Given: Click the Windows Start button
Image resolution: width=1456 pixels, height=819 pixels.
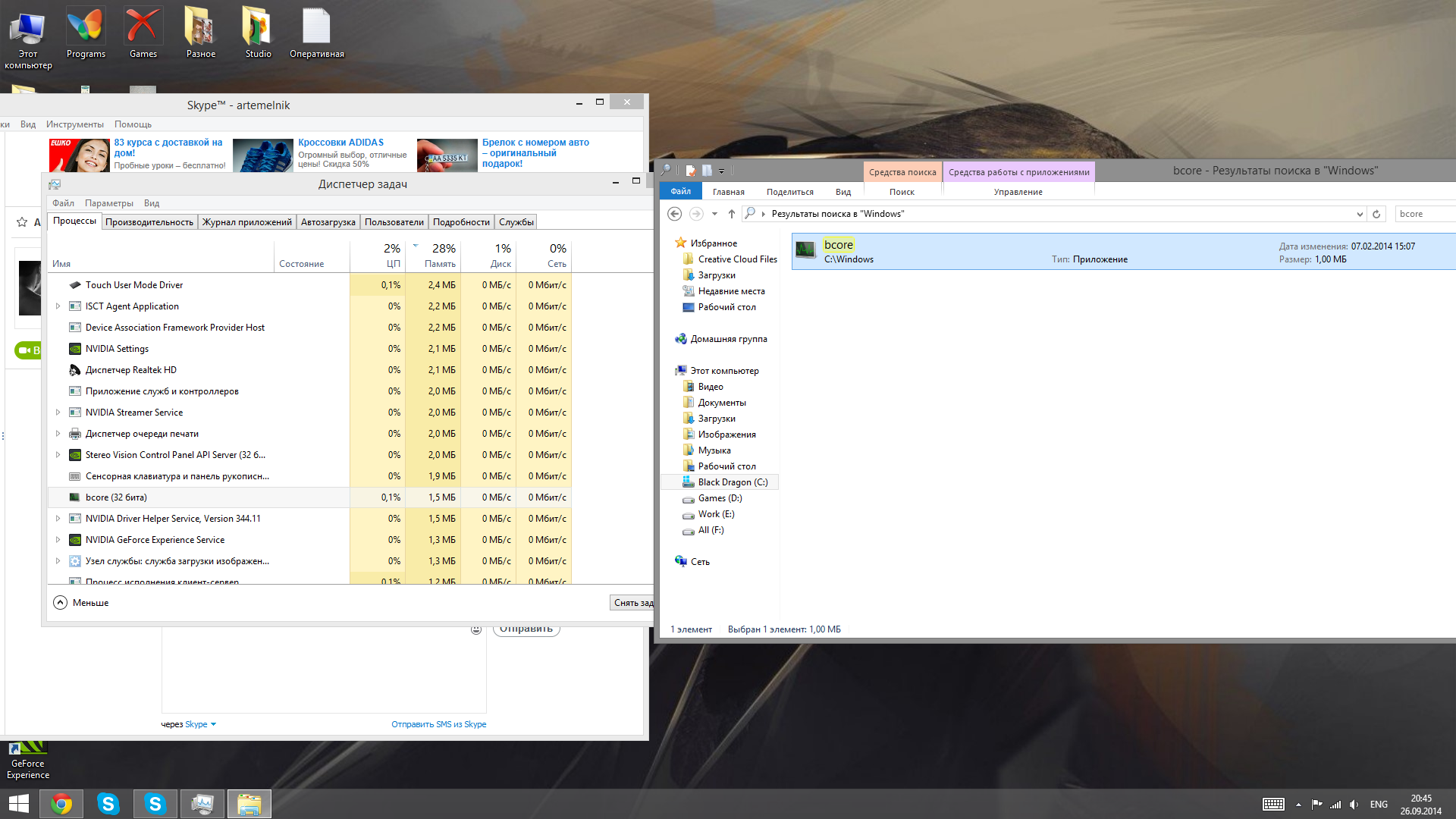Looking at the screenshot, I should point(19,804).
